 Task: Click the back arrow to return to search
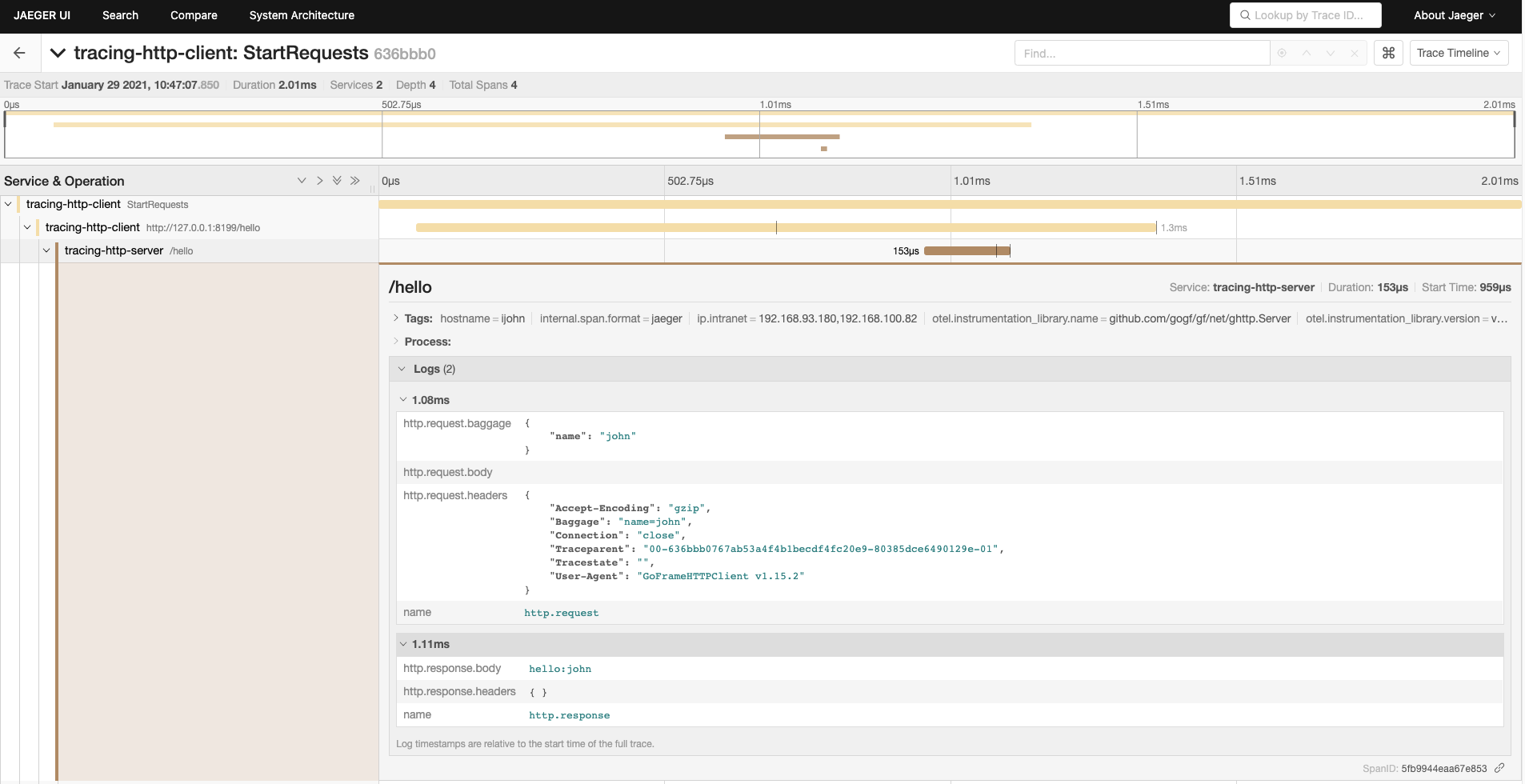19,53
